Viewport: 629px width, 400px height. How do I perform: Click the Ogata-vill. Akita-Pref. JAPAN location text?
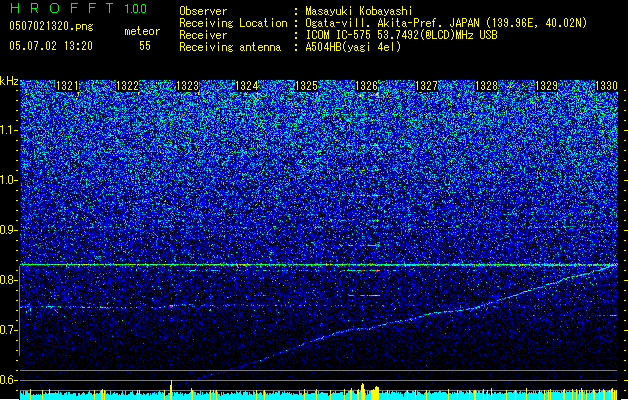(446, 23)
